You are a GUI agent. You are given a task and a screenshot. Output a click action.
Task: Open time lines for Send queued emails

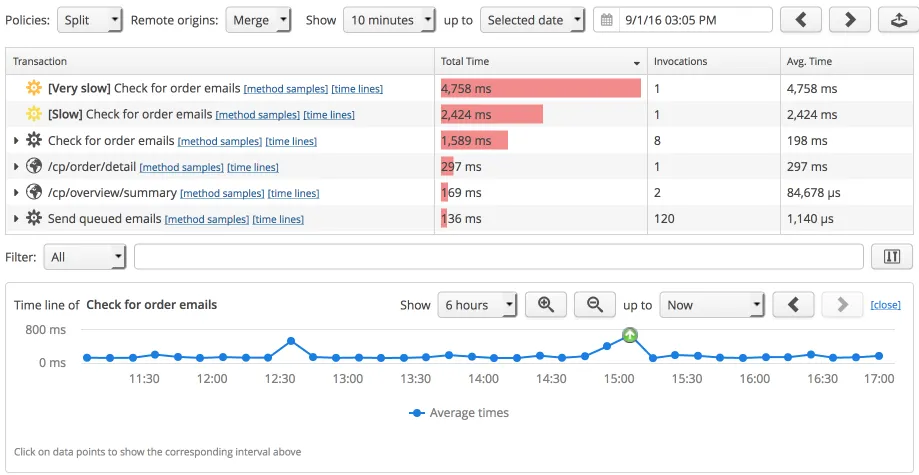coord(278,219)
